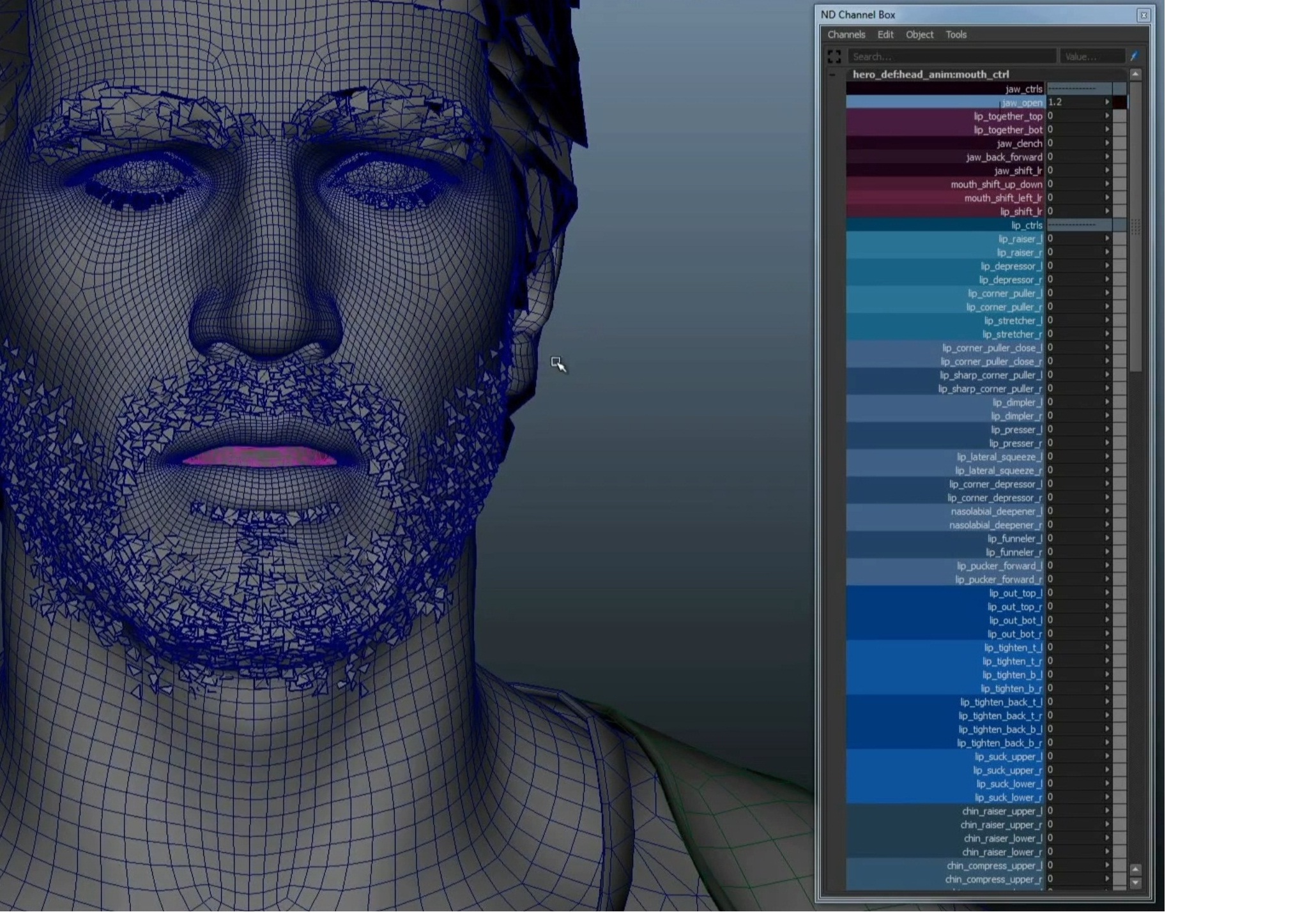Close the ND Channel Box window
Screen dimensions: 1316x912
(x=1144, y=15)
